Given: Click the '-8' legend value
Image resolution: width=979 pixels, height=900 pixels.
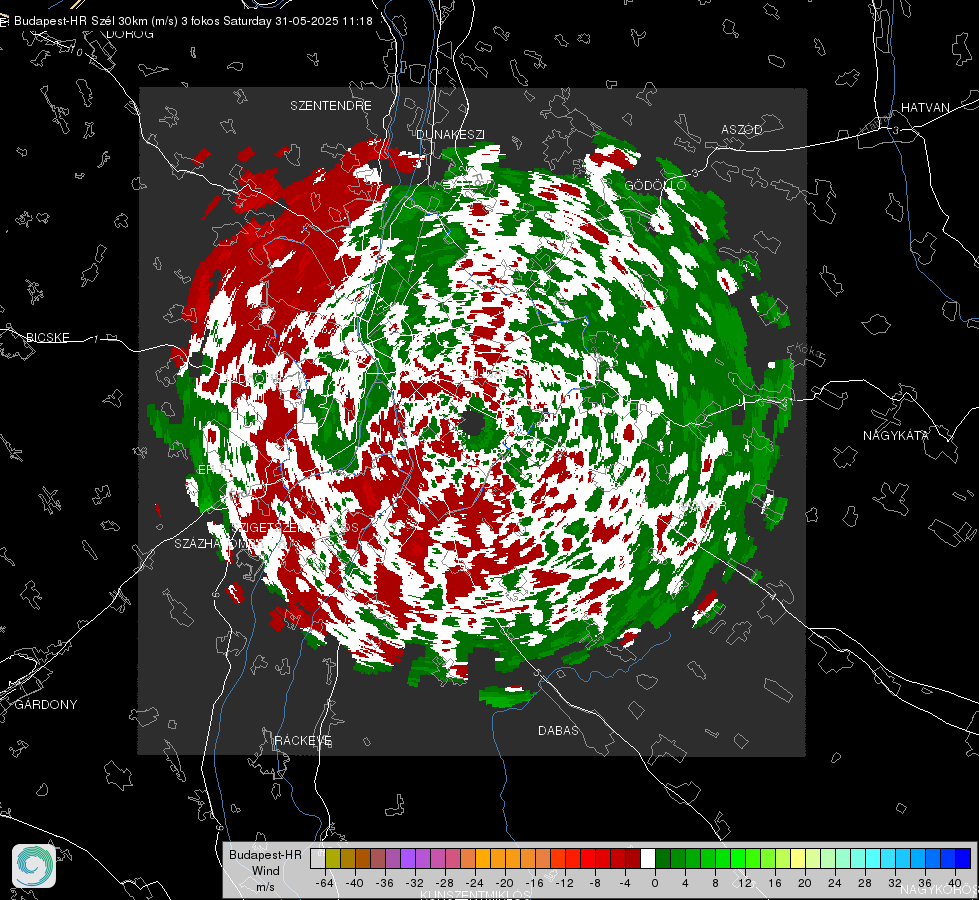Looking at the screenshot, I should click(x=594, y=883).
